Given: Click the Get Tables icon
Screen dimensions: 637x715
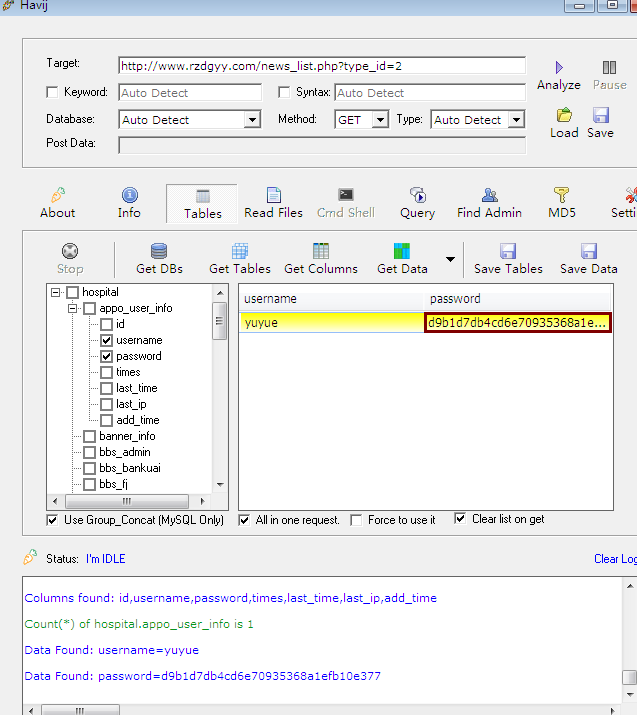Looking at the screenshot, I should (x=240, y=251).
